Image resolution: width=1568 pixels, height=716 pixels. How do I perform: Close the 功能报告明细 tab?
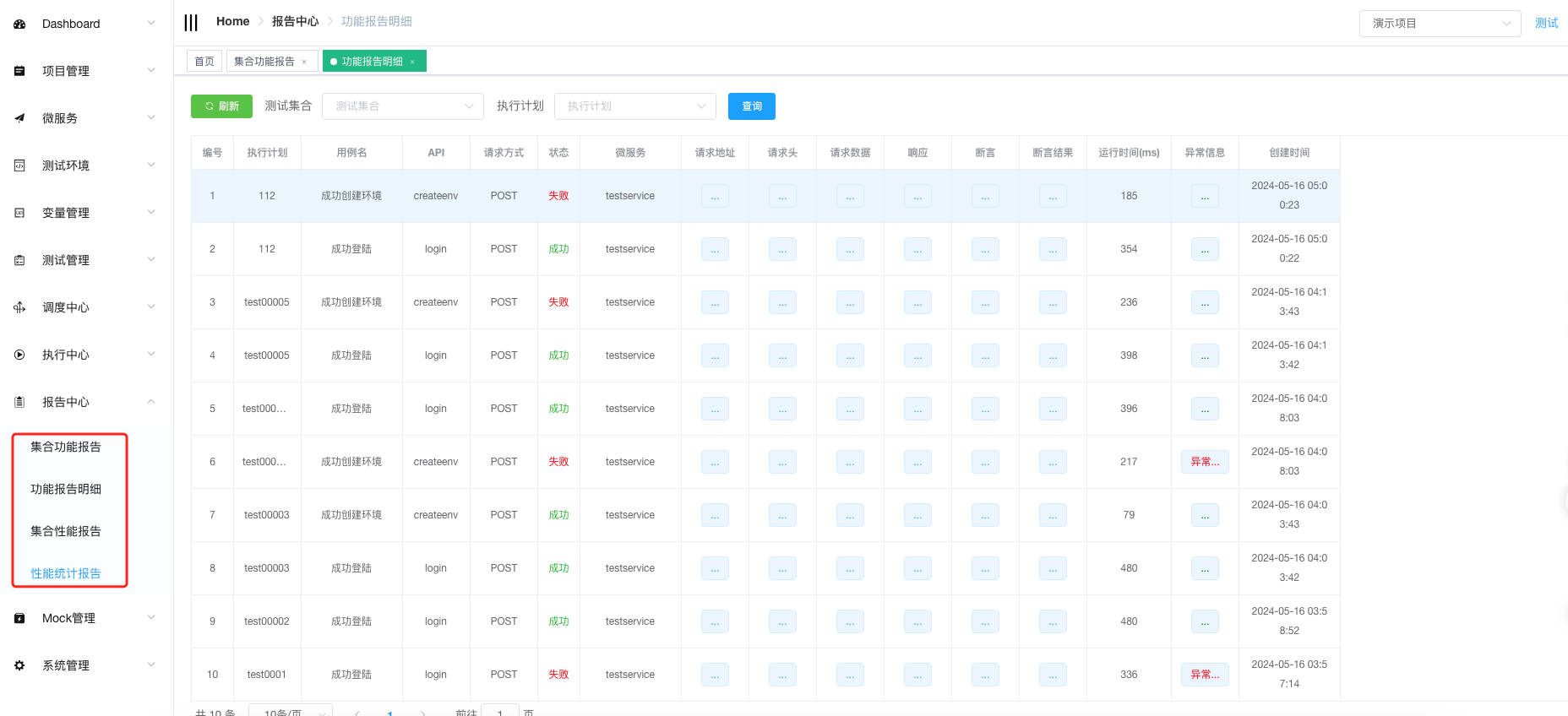click(x=412, y=62)
